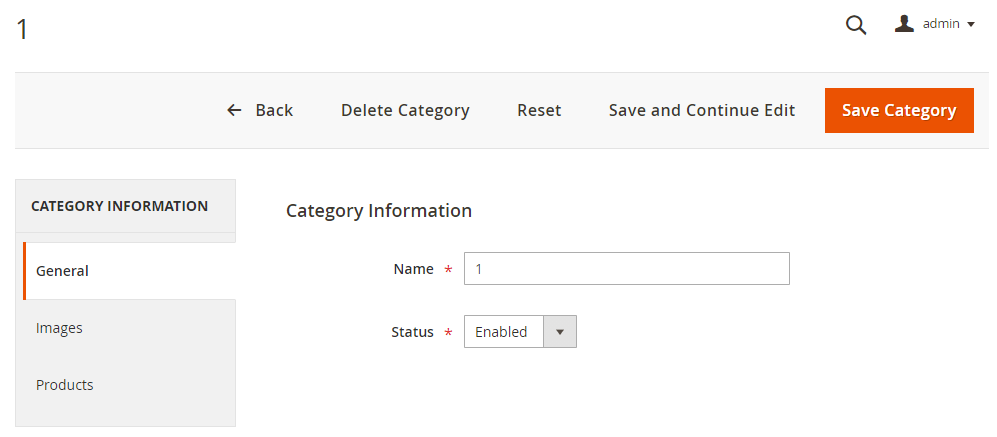Screen dimensions: 997x437
Task: Click the left arrow beside Back
Action: (x=234, y=110)
